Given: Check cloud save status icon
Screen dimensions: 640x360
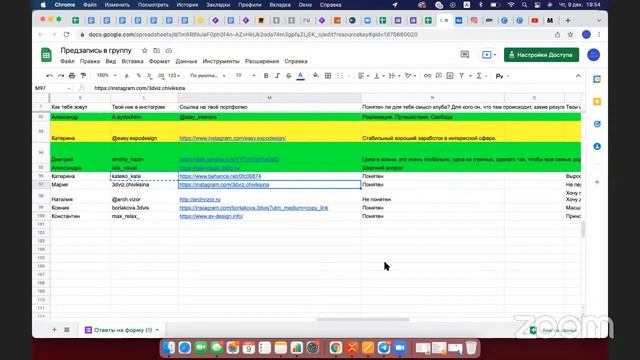Looking at the screenshot, I should pos(169,51).
